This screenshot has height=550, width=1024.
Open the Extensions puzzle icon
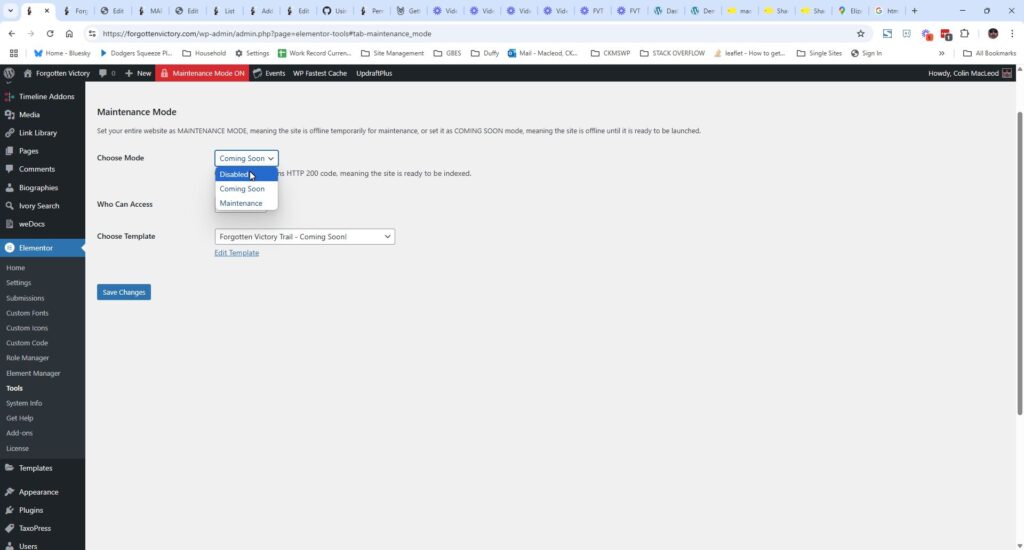pos(965,33)
